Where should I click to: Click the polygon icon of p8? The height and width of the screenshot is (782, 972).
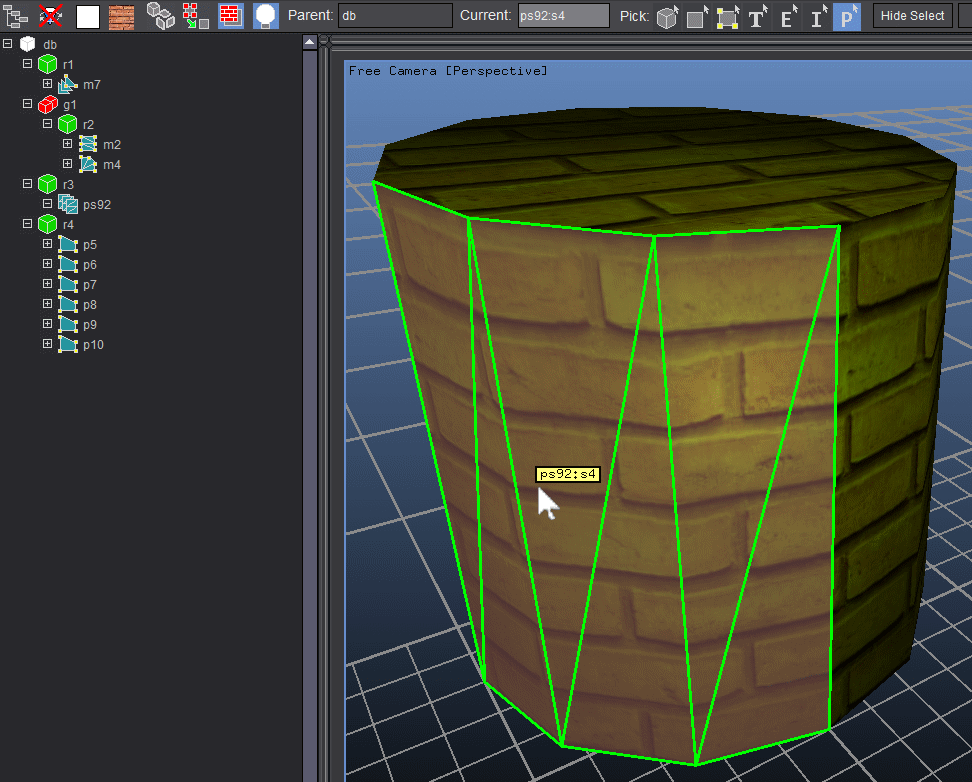[x=68, y=304]
